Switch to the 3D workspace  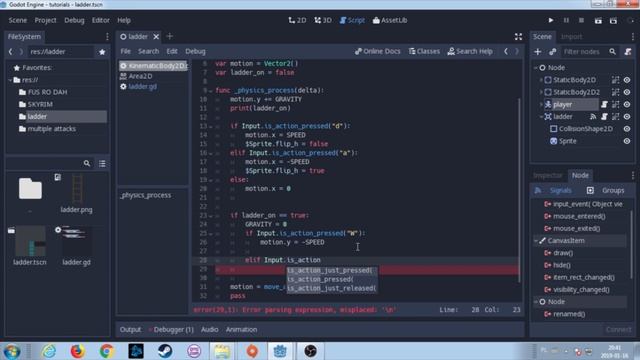coord(323,20)
